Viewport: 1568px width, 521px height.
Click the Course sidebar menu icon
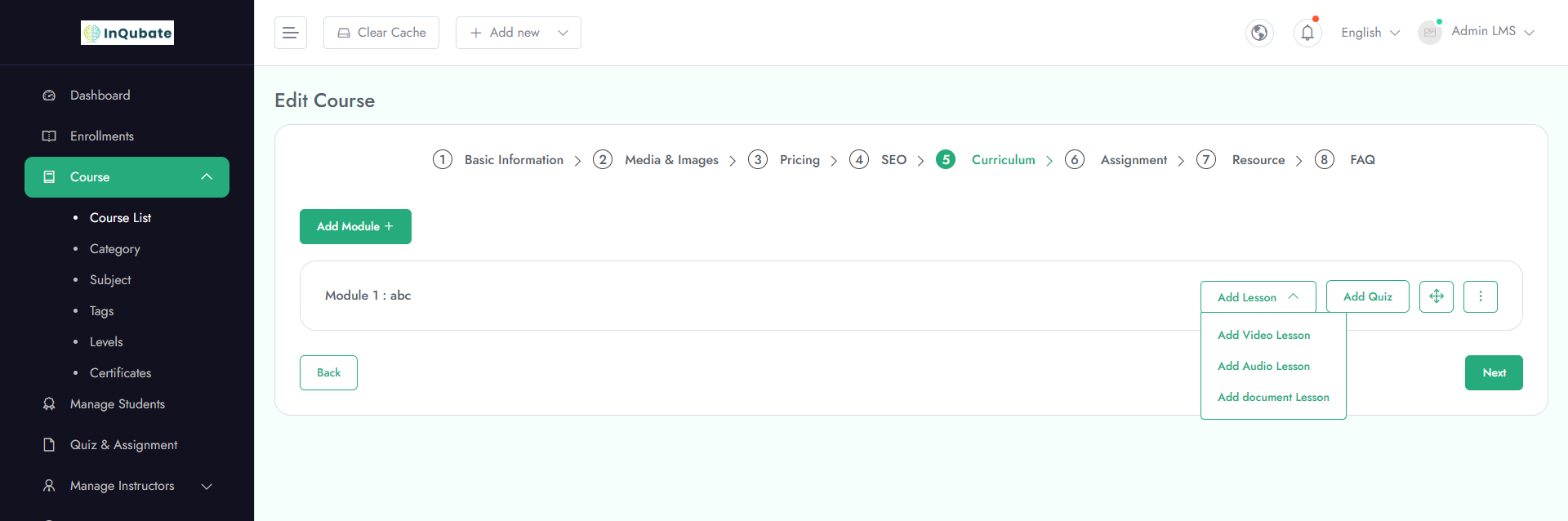(x=49, y=177)
